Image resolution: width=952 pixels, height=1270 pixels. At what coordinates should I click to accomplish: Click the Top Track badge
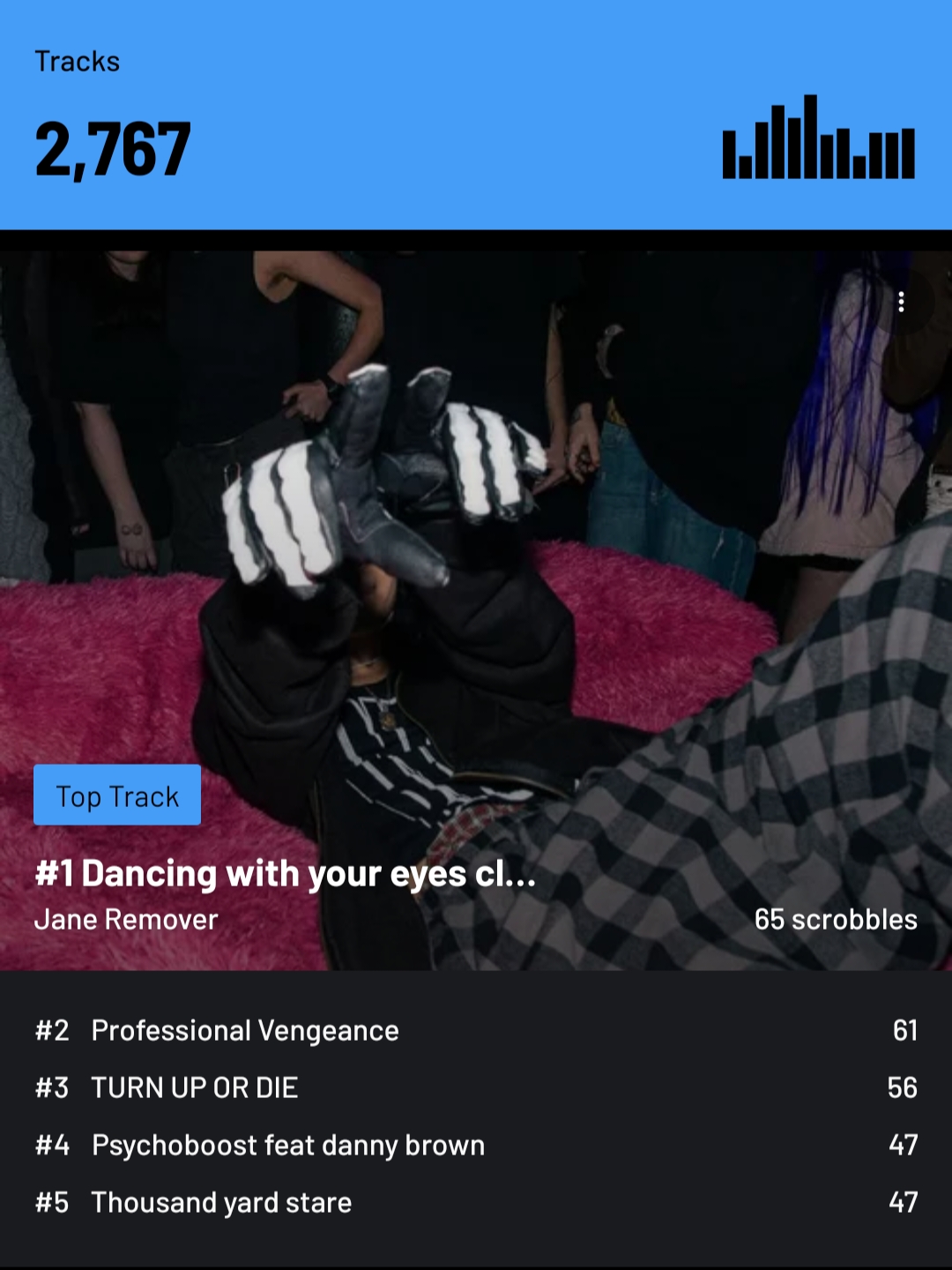[117, 796]
